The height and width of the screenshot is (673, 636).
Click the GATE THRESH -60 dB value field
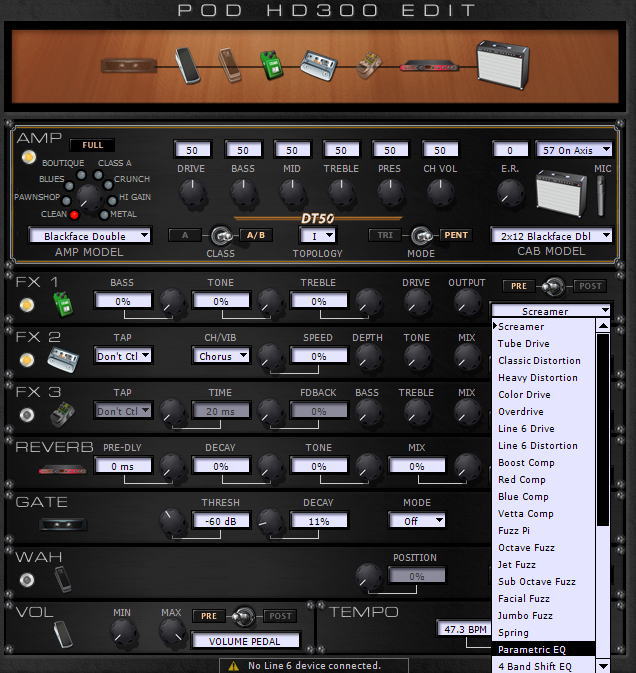pos(220,521)
